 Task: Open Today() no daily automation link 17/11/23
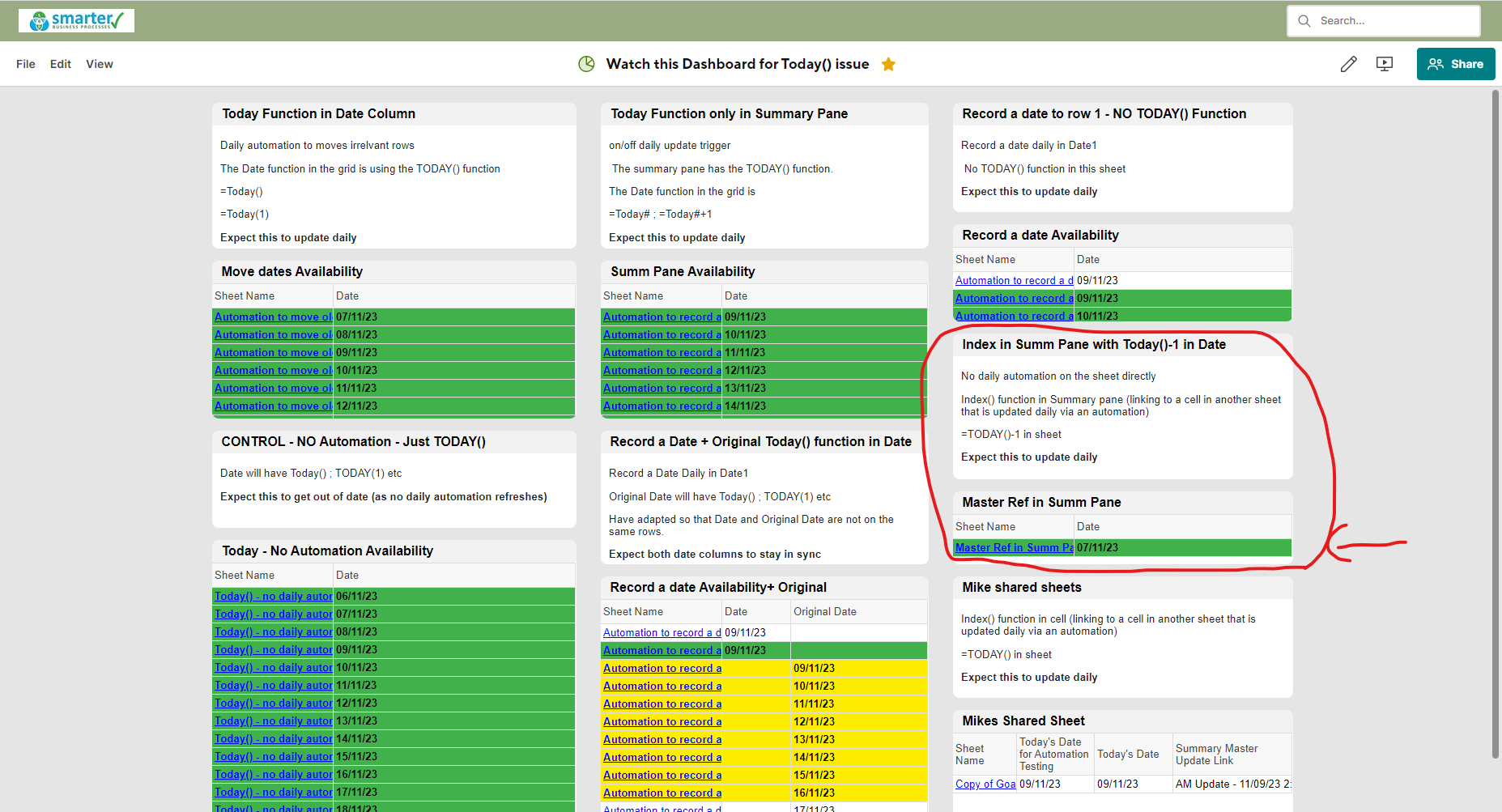point(273,793)
